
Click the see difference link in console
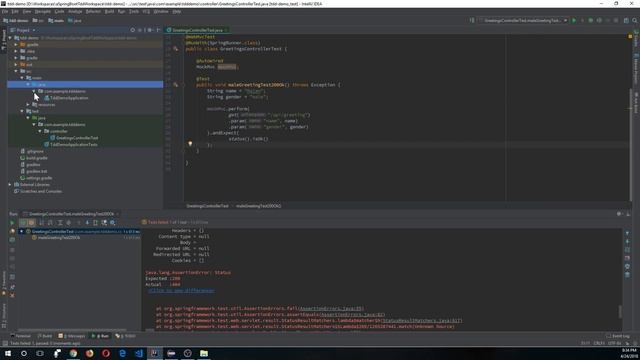(x=181, y=290)
